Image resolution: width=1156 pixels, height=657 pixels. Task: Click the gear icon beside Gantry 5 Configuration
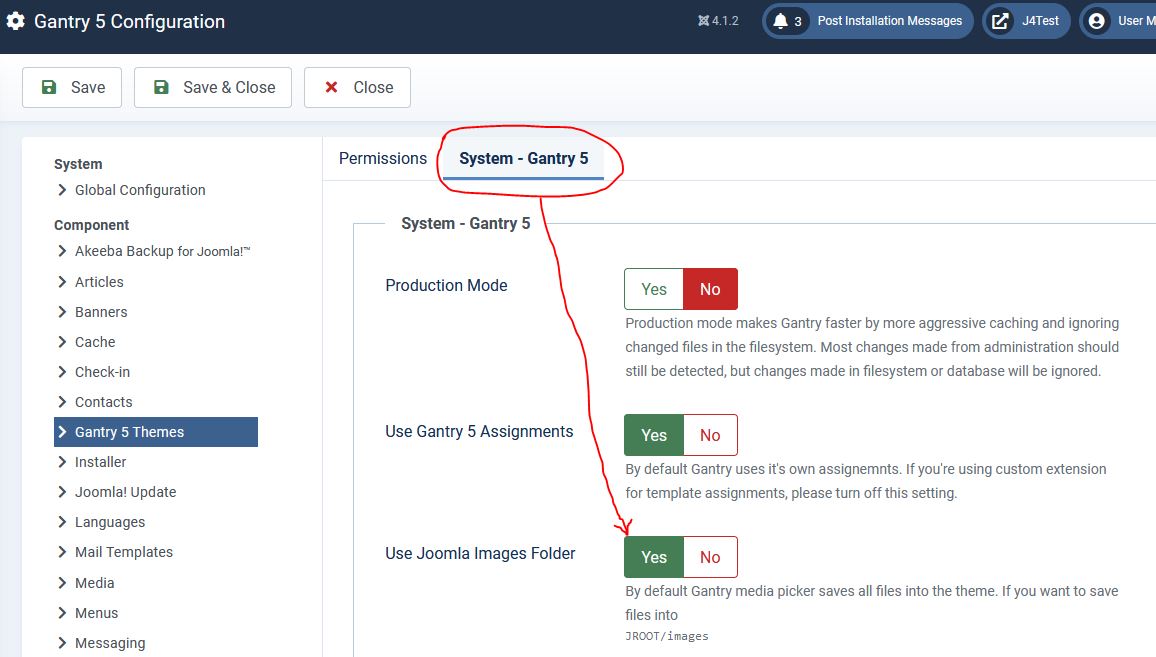click(x=16, y=20)
